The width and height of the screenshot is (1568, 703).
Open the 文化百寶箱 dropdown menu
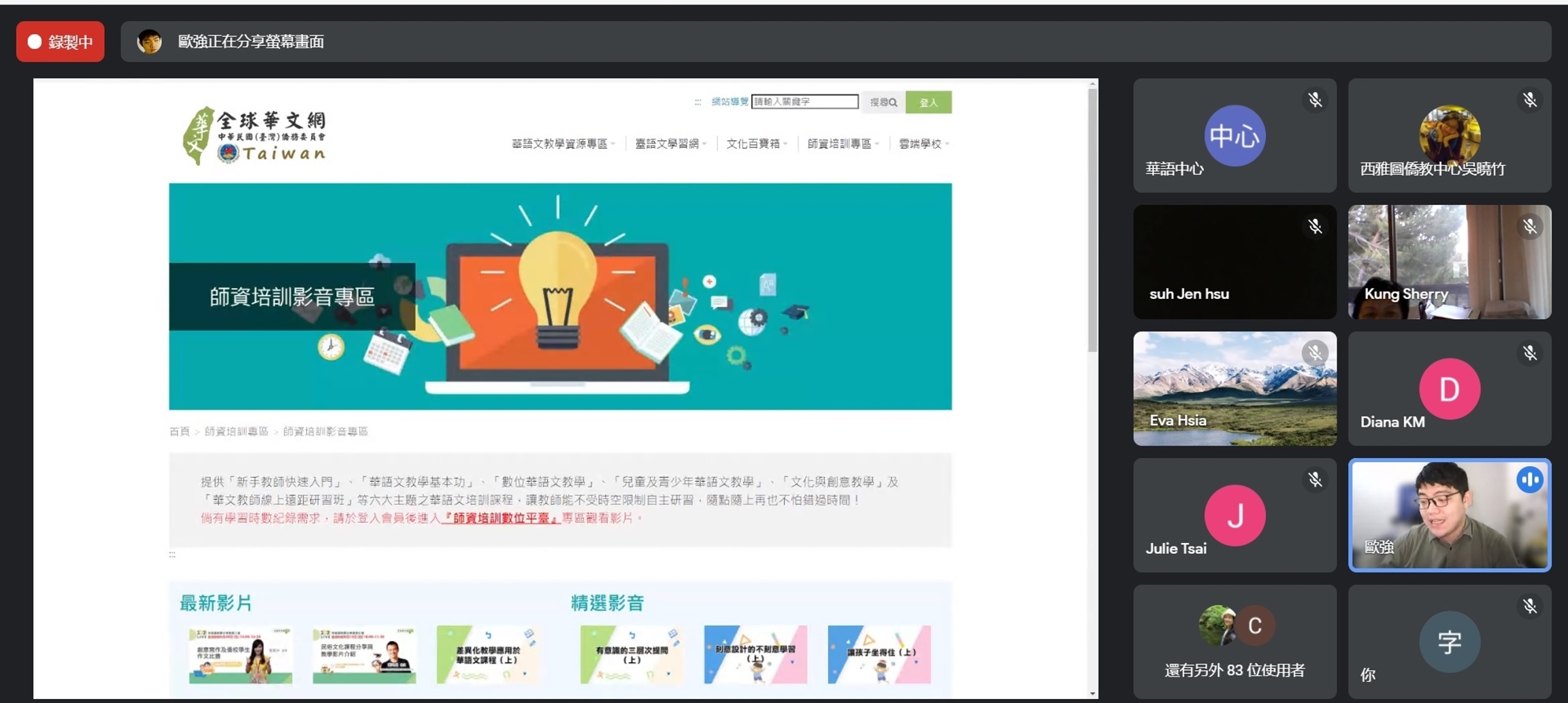click(x=755, y=144)
